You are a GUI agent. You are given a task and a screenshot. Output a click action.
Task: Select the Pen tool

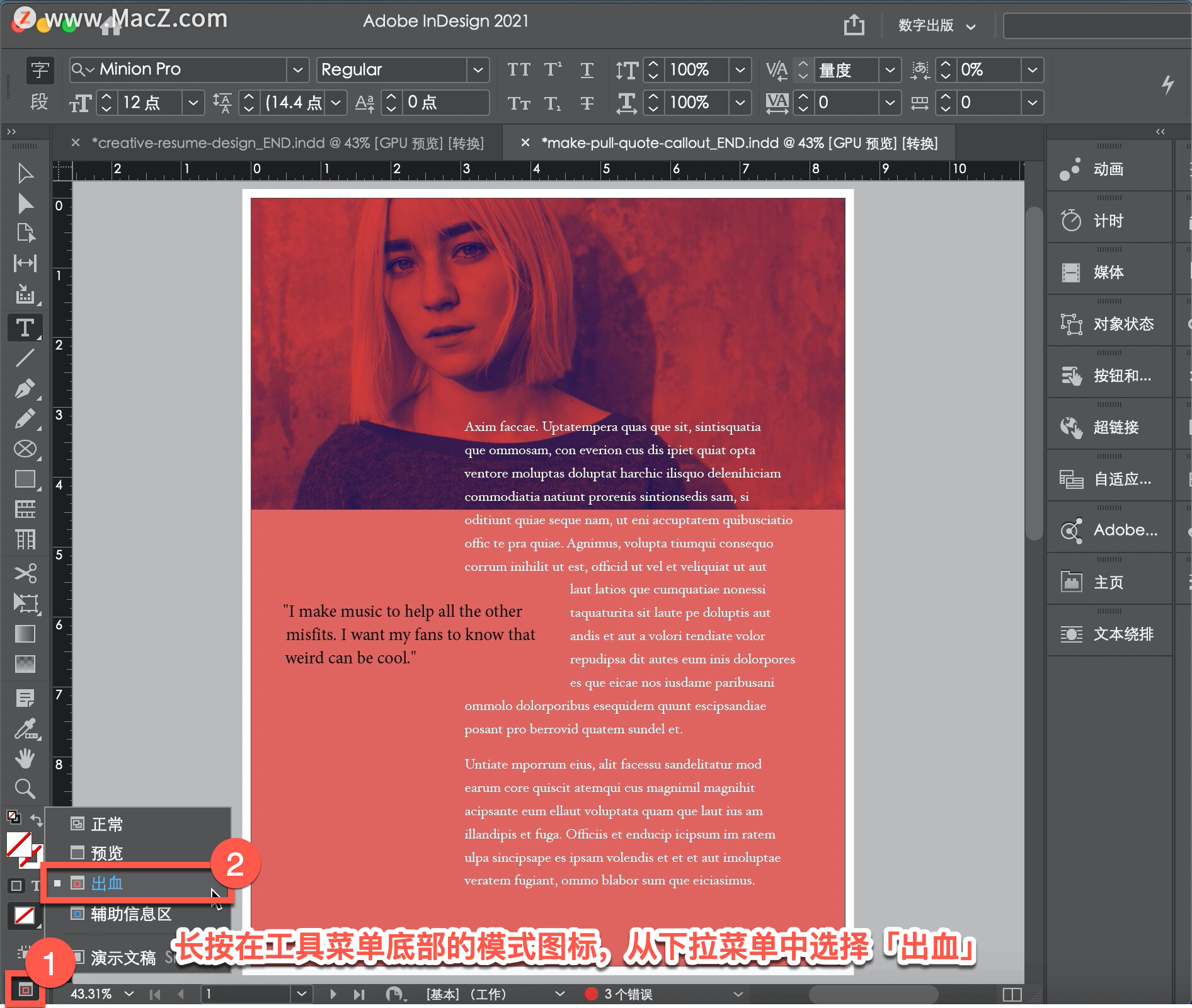[x=25, y=389]
